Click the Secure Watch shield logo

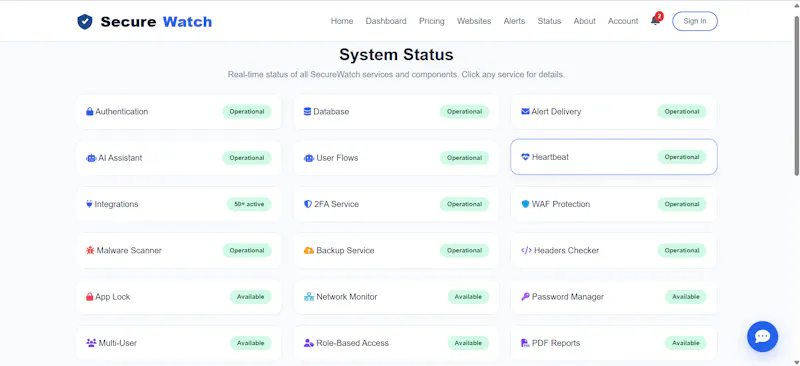click(85, 21)
